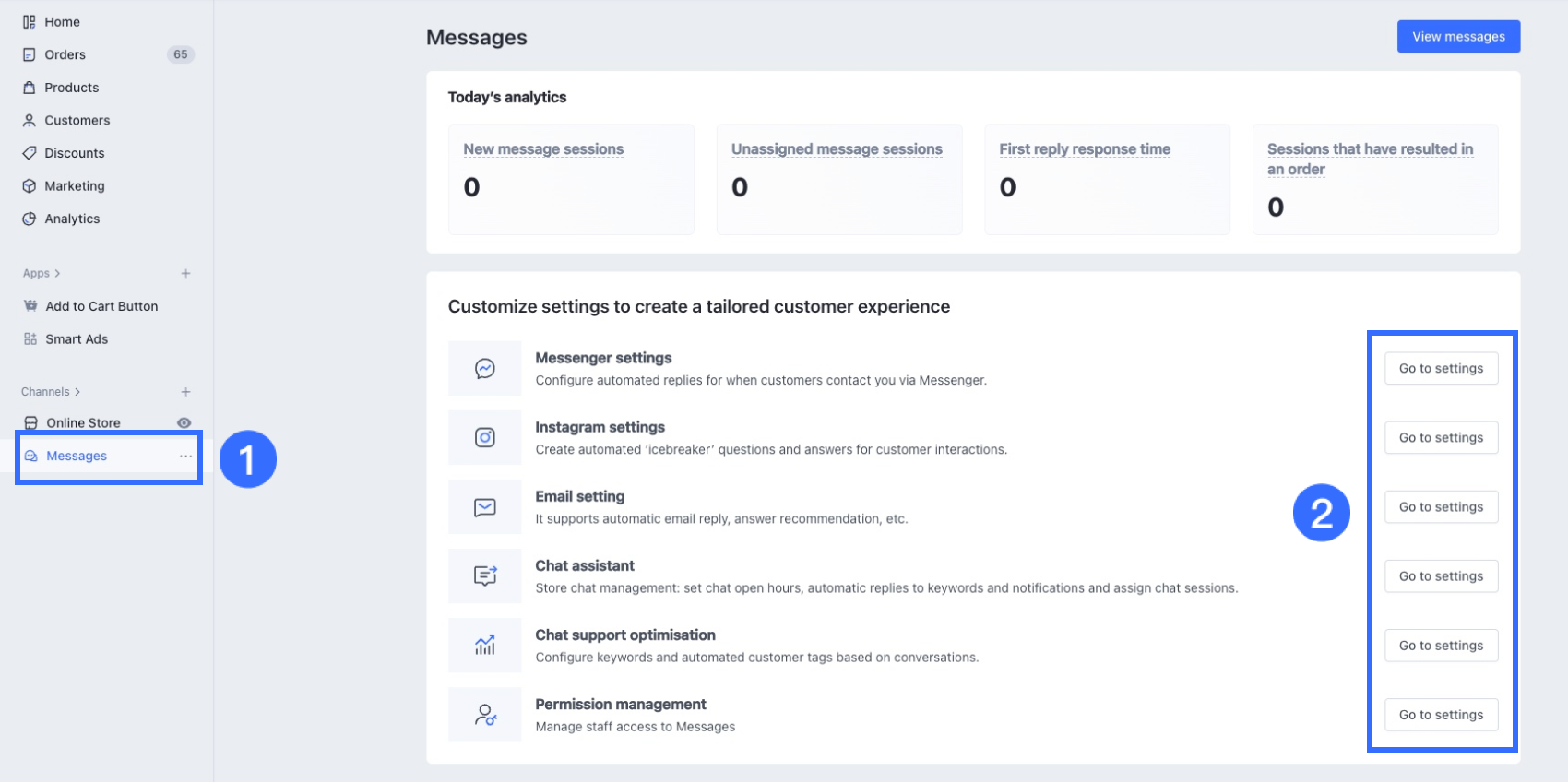The width and height of the screenshot is (1568, 783).
Task: Open the Orders menu item
Action: tap(65, 54)
